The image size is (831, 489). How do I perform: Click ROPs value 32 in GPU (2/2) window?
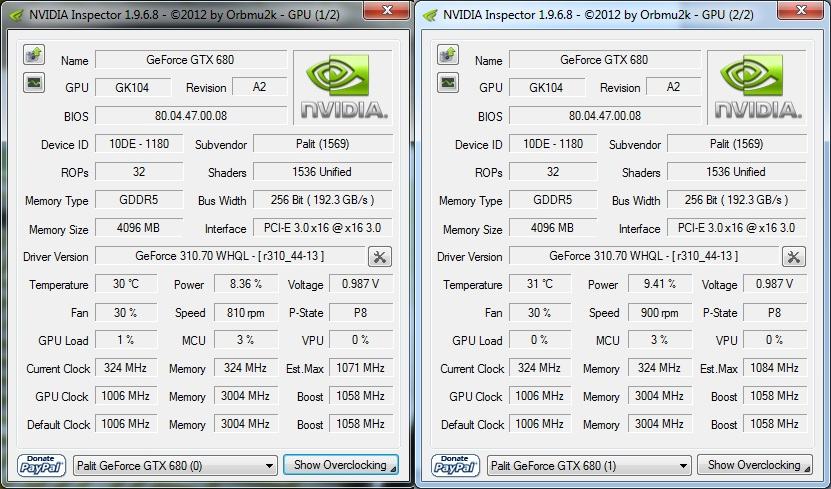click(553, 172)
